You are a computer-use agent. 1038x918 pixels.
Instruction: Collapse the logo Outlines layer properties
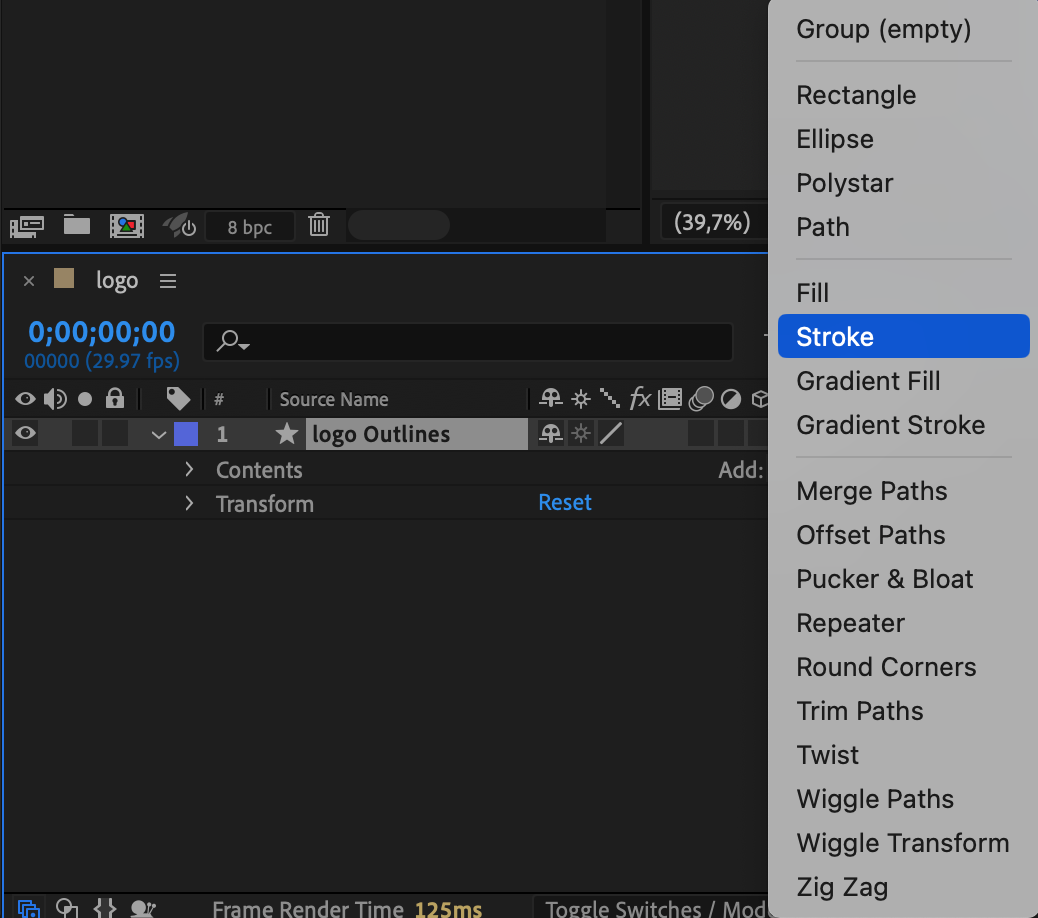click(158, 435)
